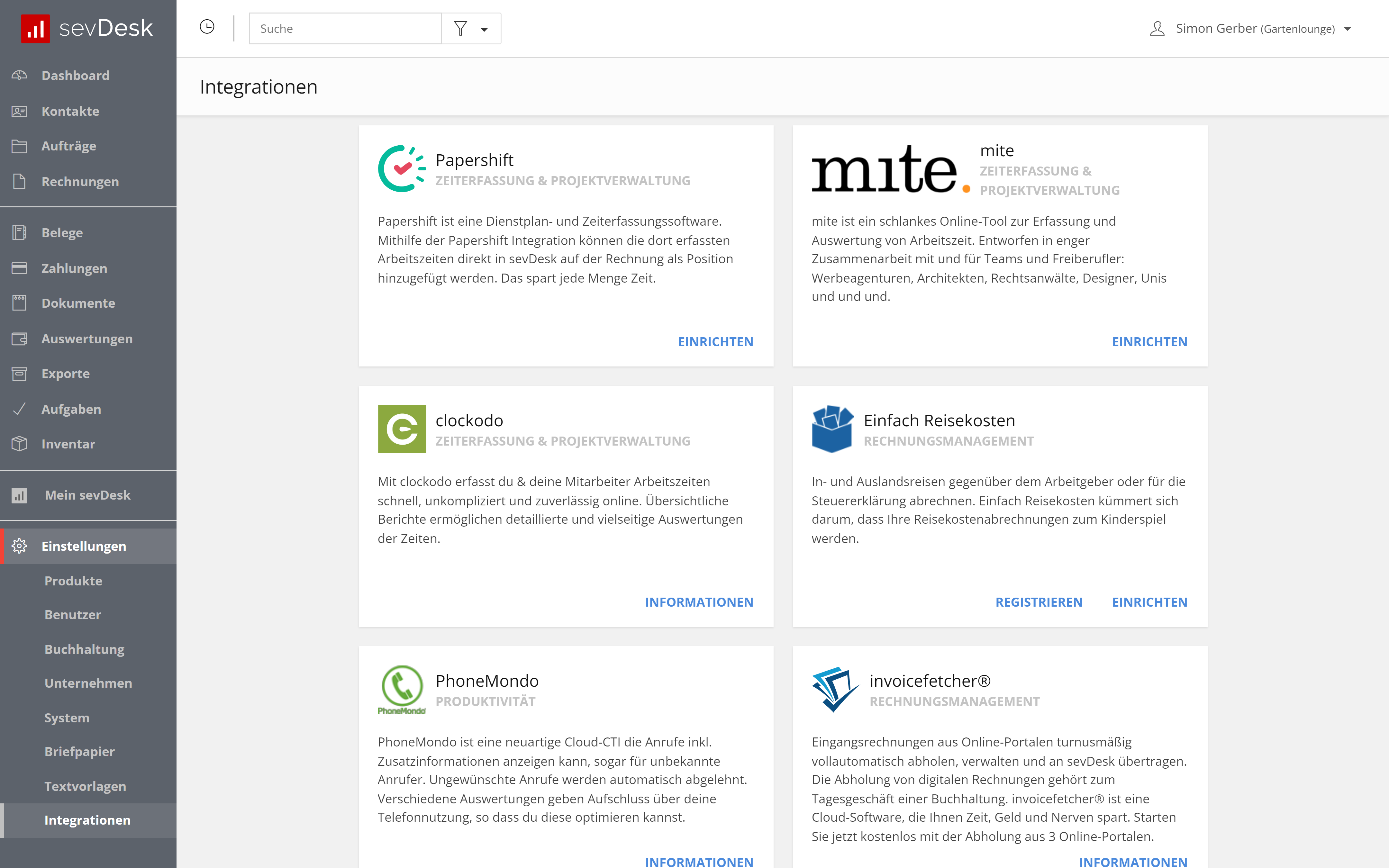Expand the search filter dropdown arrow
Screen dimensions: 1389x868
pyautogui.click(x=485, y=29)
